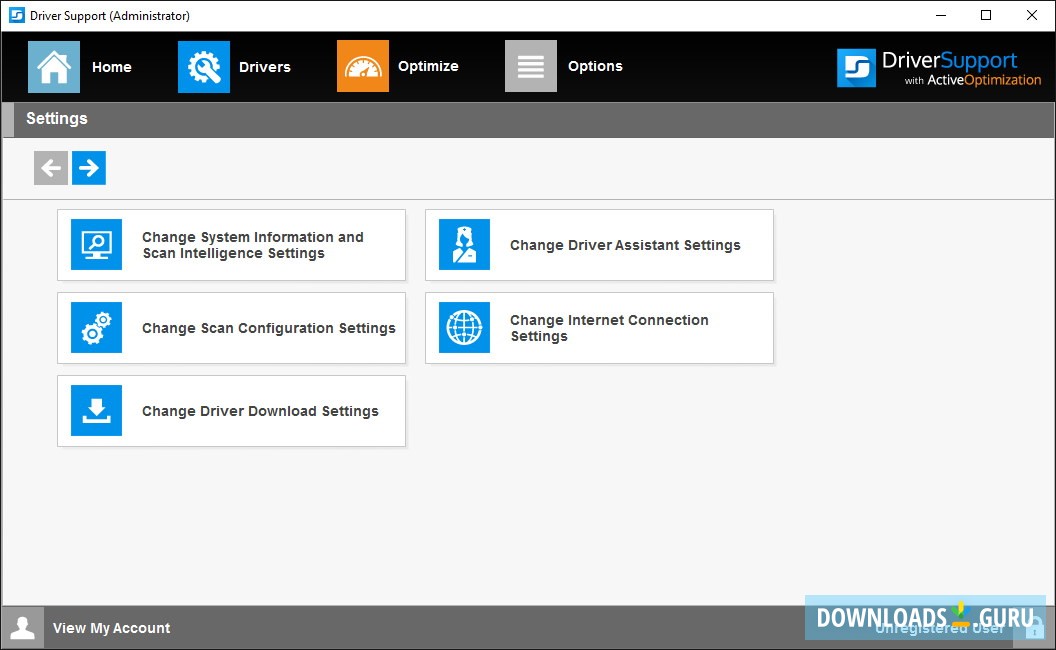This screenshot has width=1056, height=650.
Task: Click the DriverSupport logo
Action: click(939, 68)
